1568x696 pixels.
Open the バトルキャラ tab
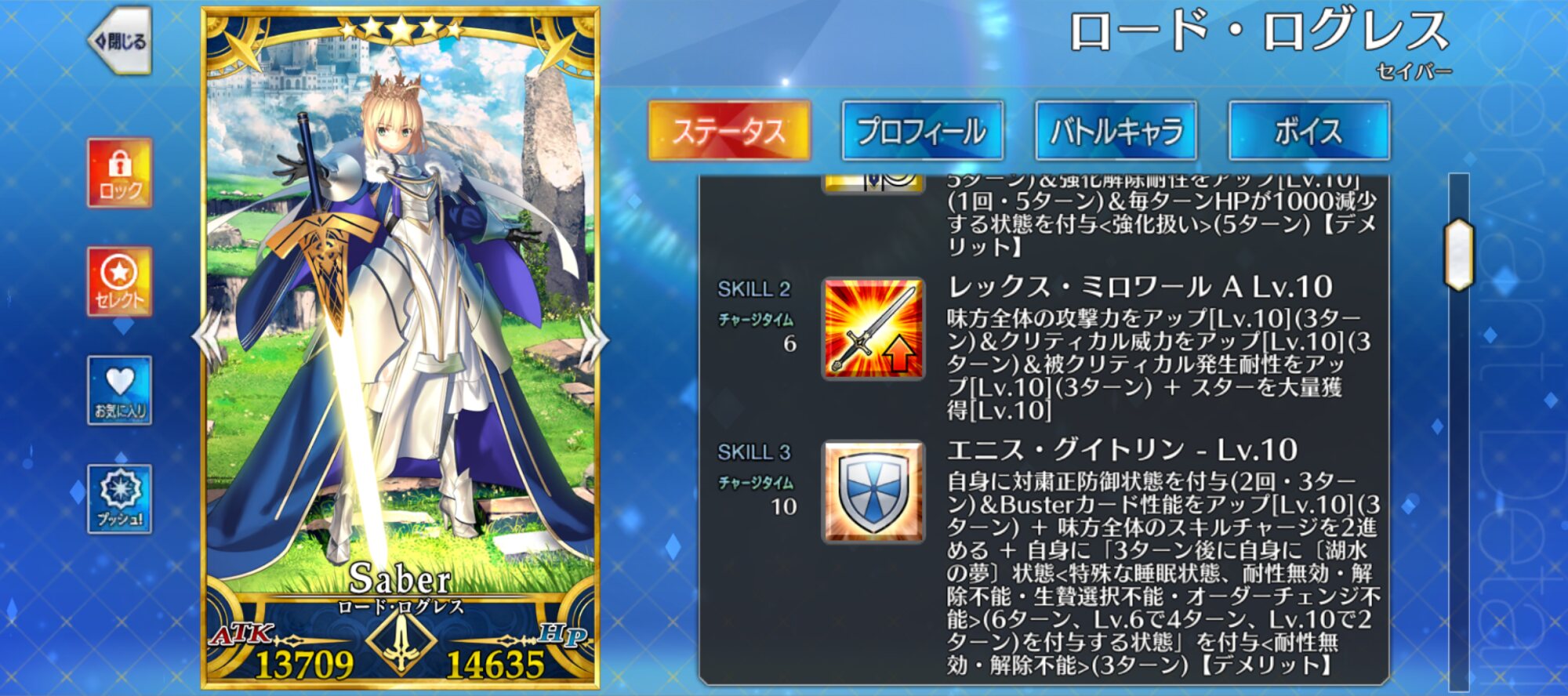coord(1116,131)
